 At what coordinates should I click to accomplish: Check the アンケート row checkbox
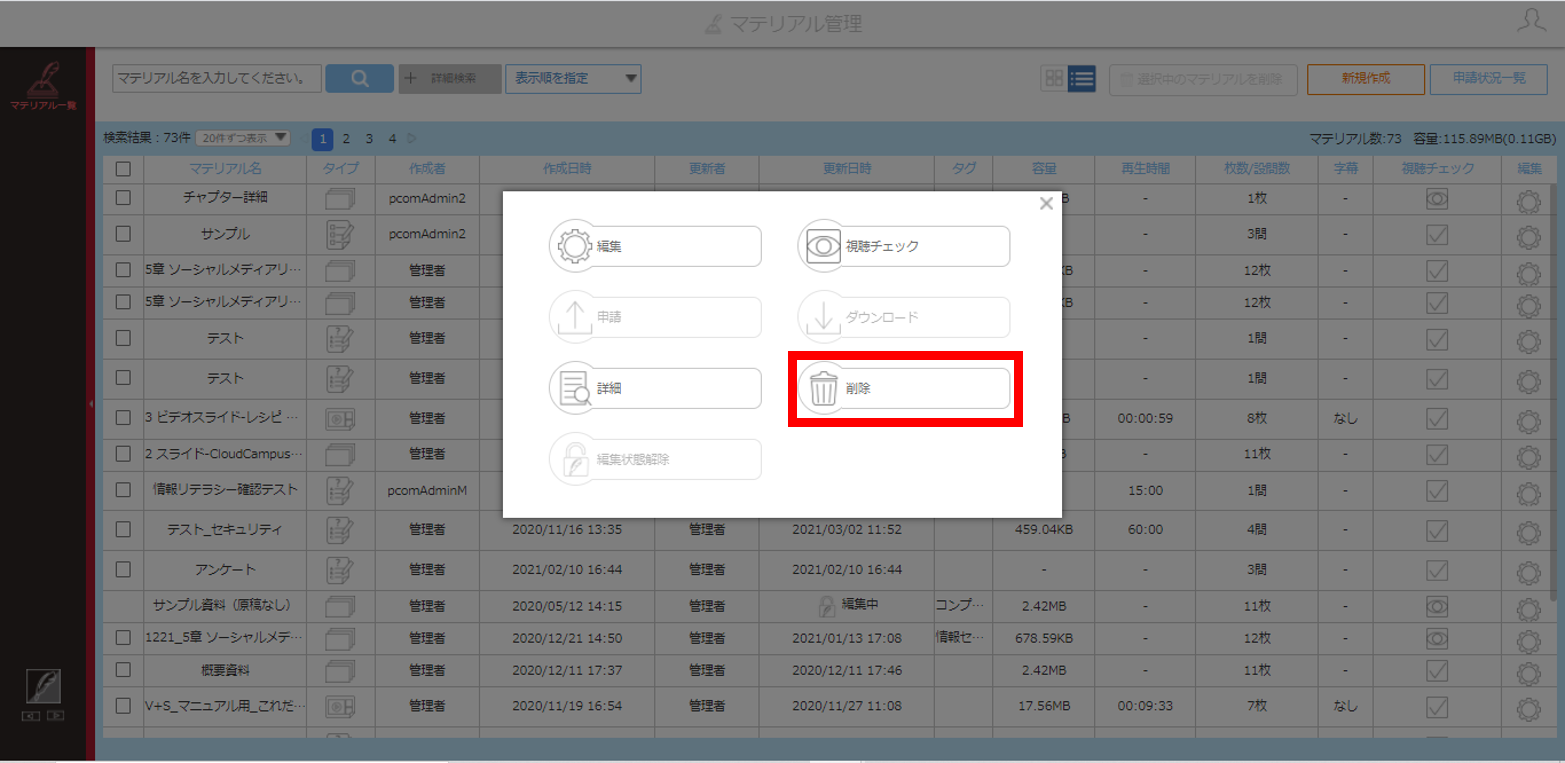pos(123,569)
